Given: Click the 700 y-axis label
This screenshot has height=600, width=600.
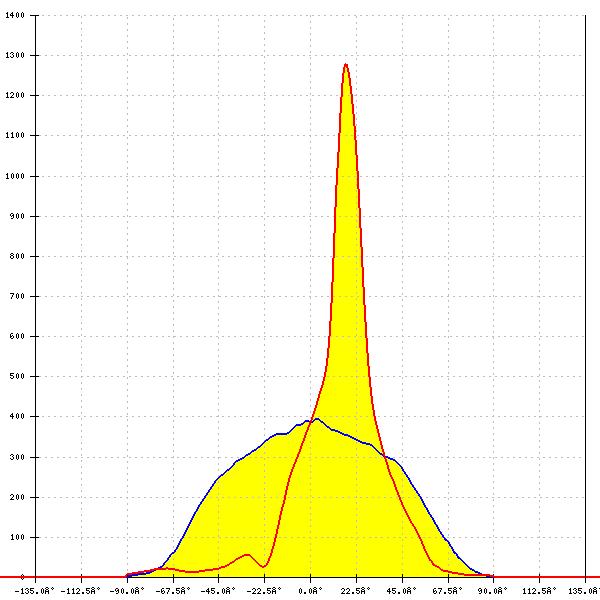Looking at the screenshot, I should click(x=18, y=297).
